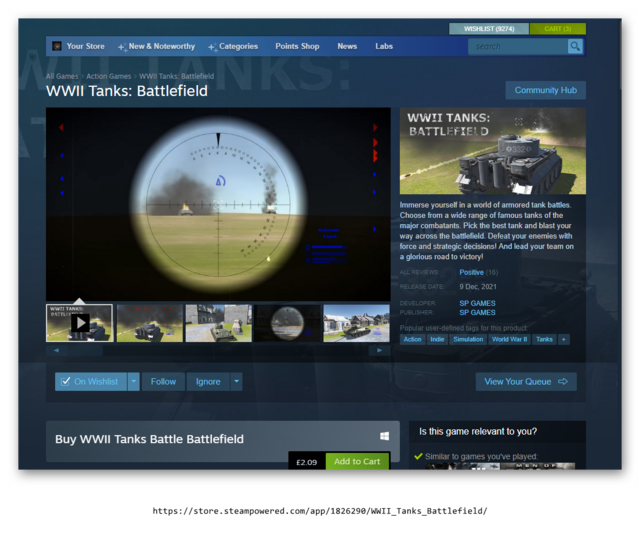The height and width of the screenshot is (534, 640).
Task: Open the Points Shop
Action: click(x=297, y=46)
